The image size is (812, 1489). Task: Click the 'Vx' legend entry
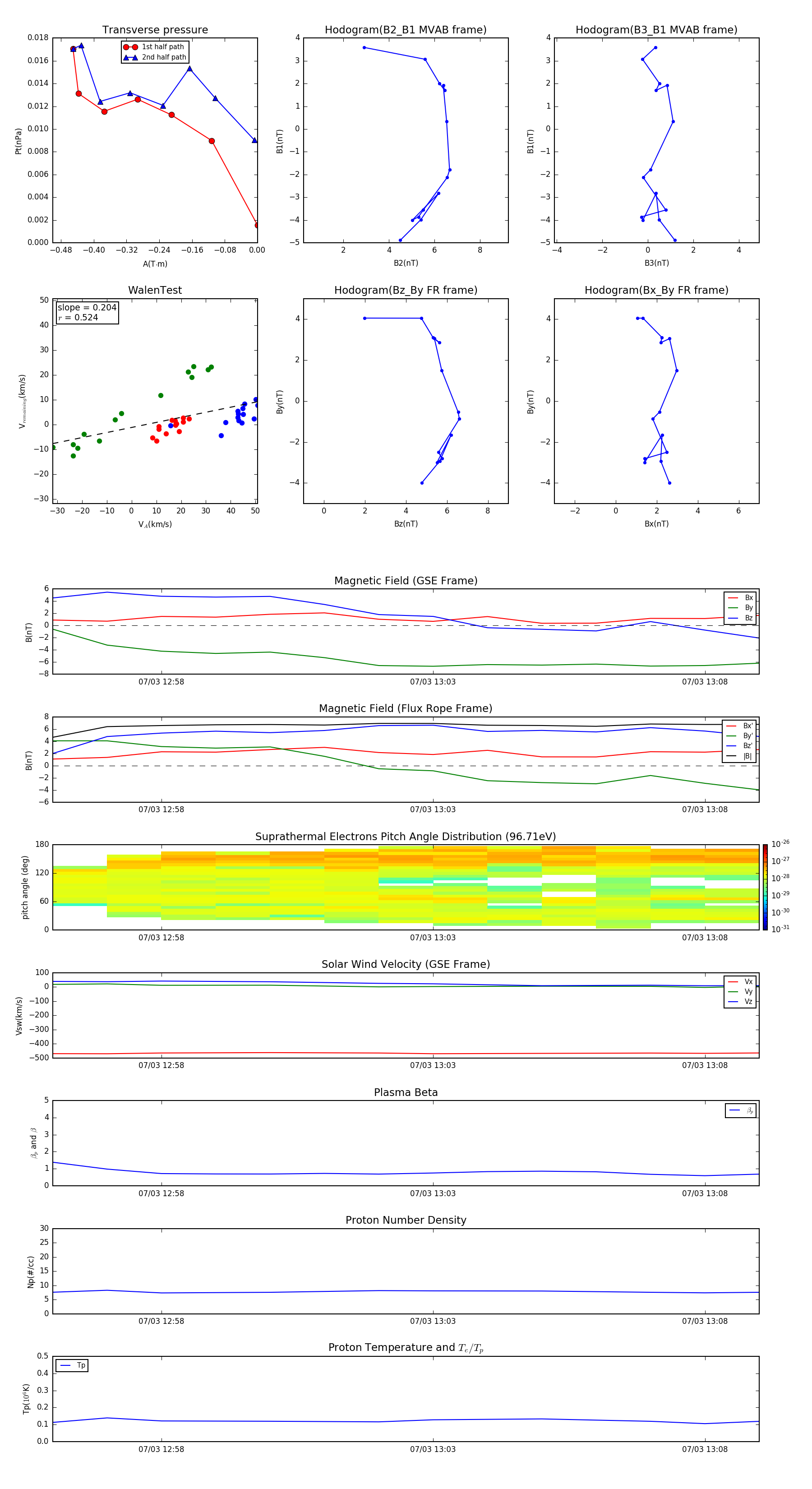coord(740,981)
